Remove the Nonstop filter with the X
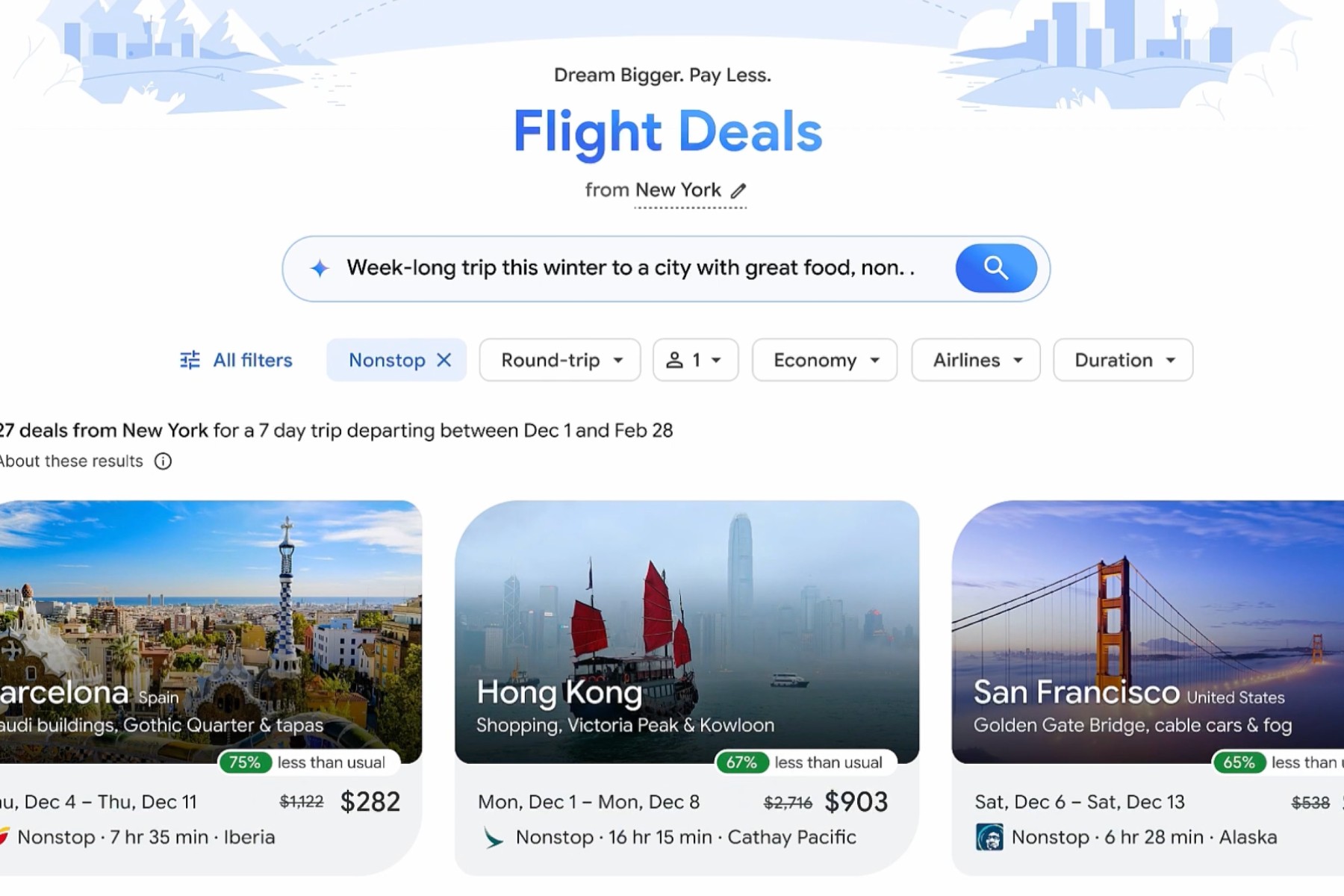 (x=444, y=360)
